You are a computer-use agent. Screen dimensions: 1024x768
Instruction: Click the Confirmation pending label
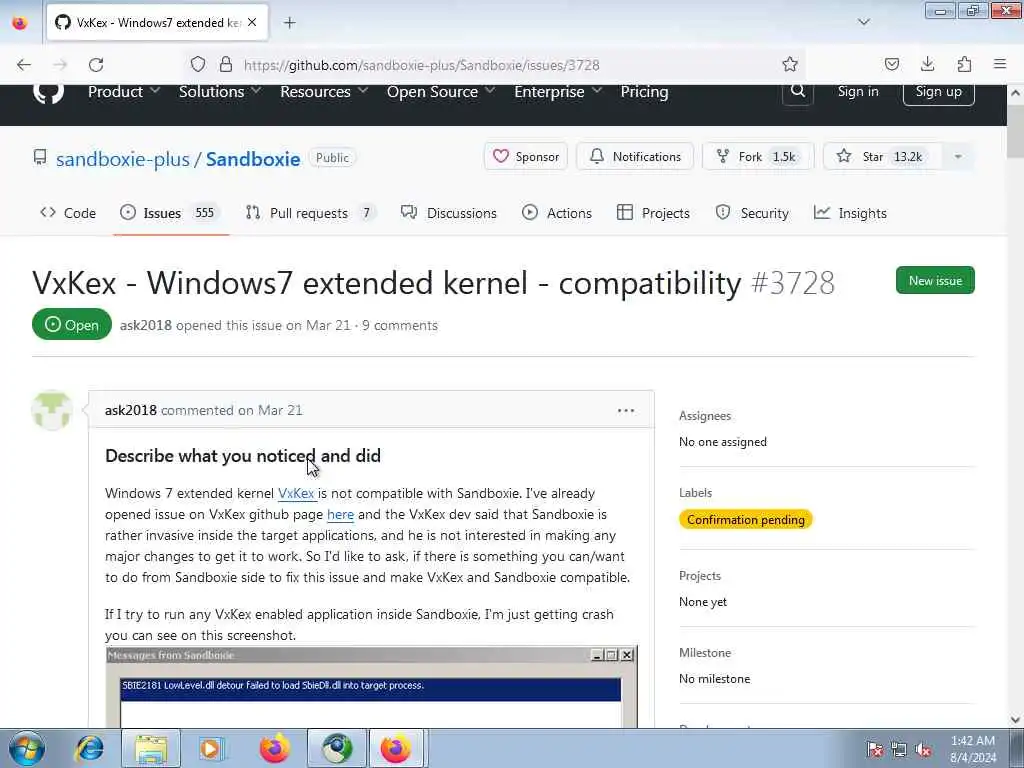745,520
